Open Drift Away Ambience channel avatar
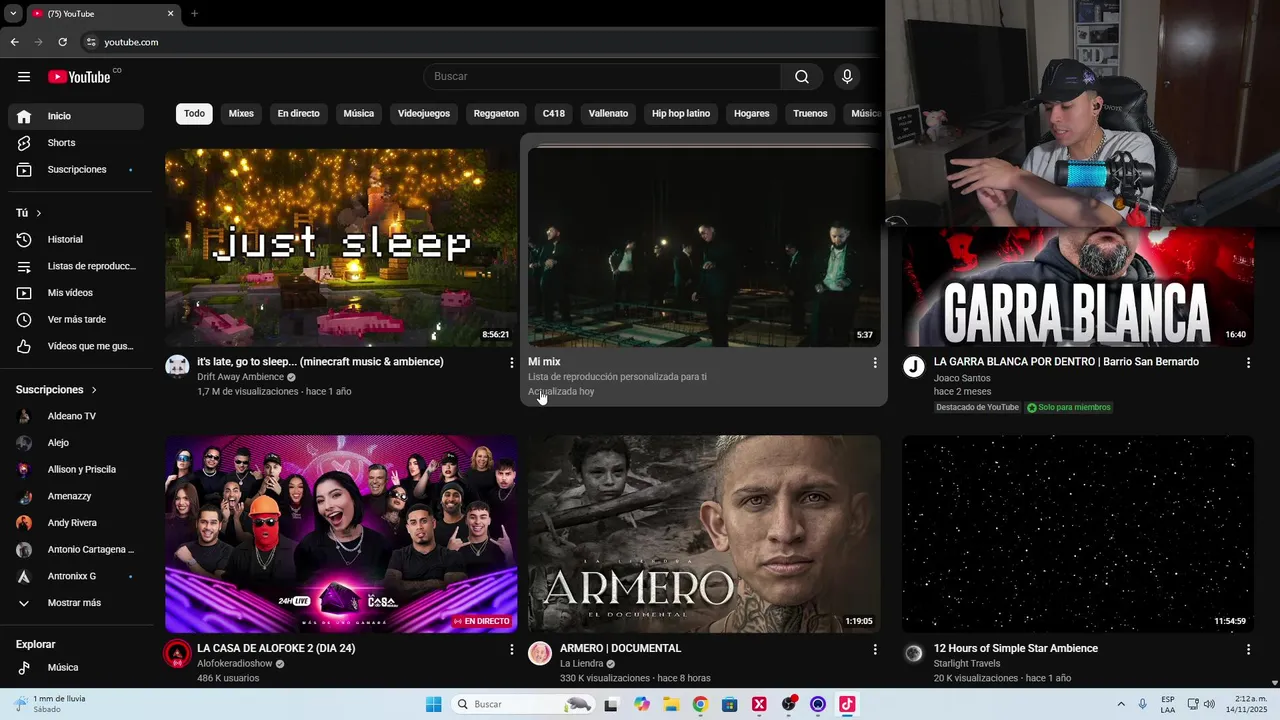 [177, 366]
